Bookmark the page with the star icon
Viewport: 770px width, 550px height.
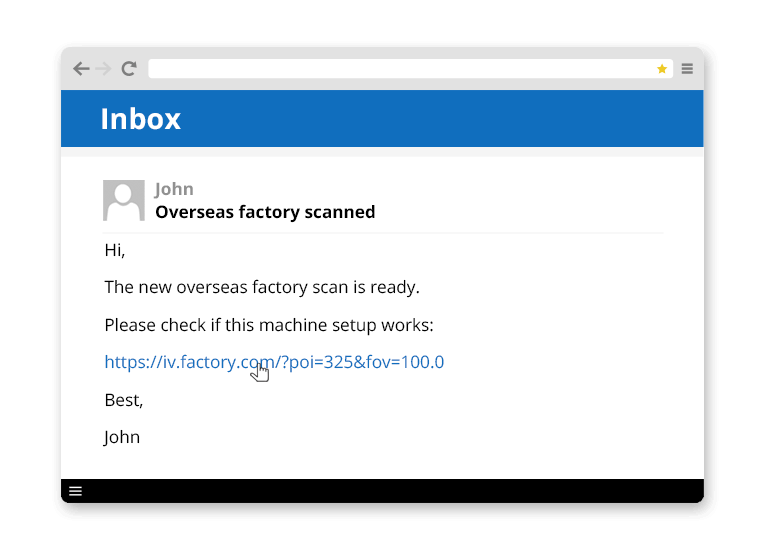point(662,69)
